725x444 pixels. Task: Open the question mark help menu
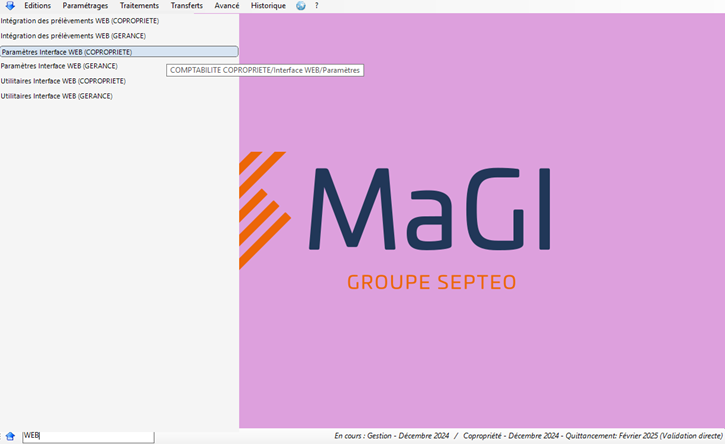[x=317, y=6]
